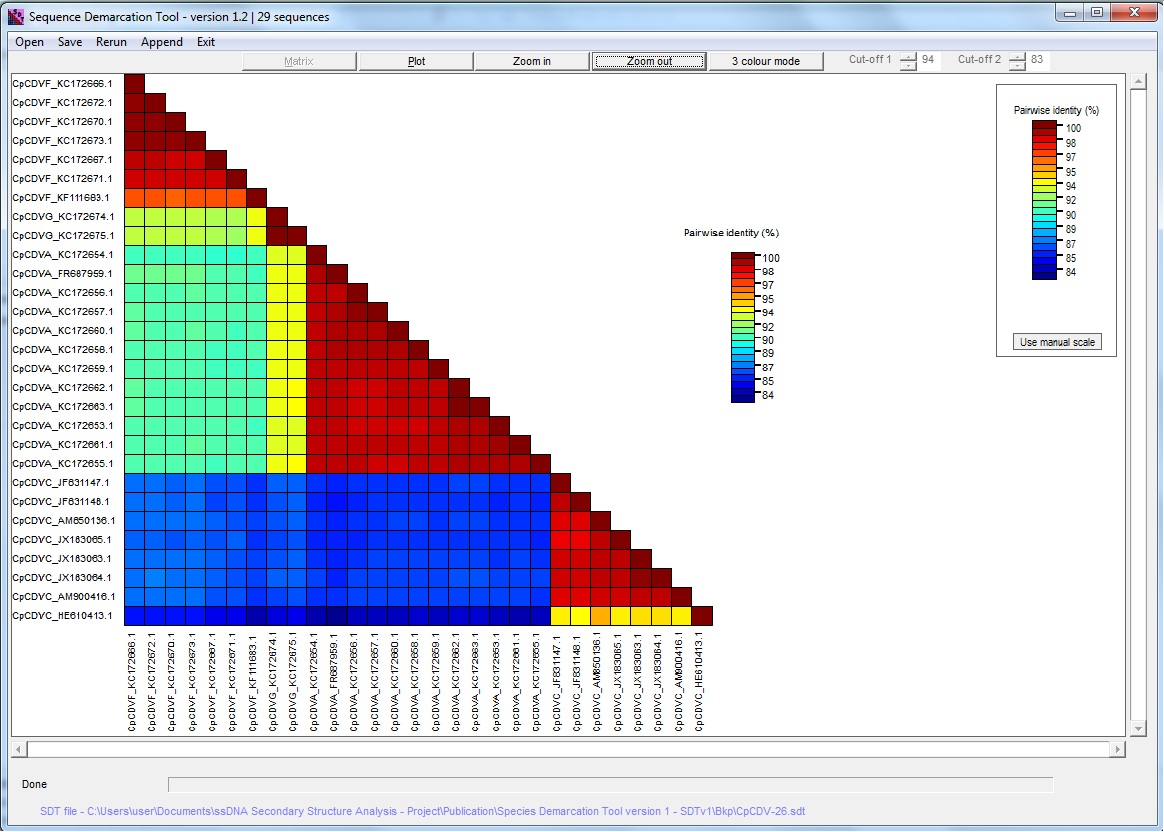Click the Cut-off 1 value field showing 94
The image size is (1164, 832).
click(x=928, y=60)
